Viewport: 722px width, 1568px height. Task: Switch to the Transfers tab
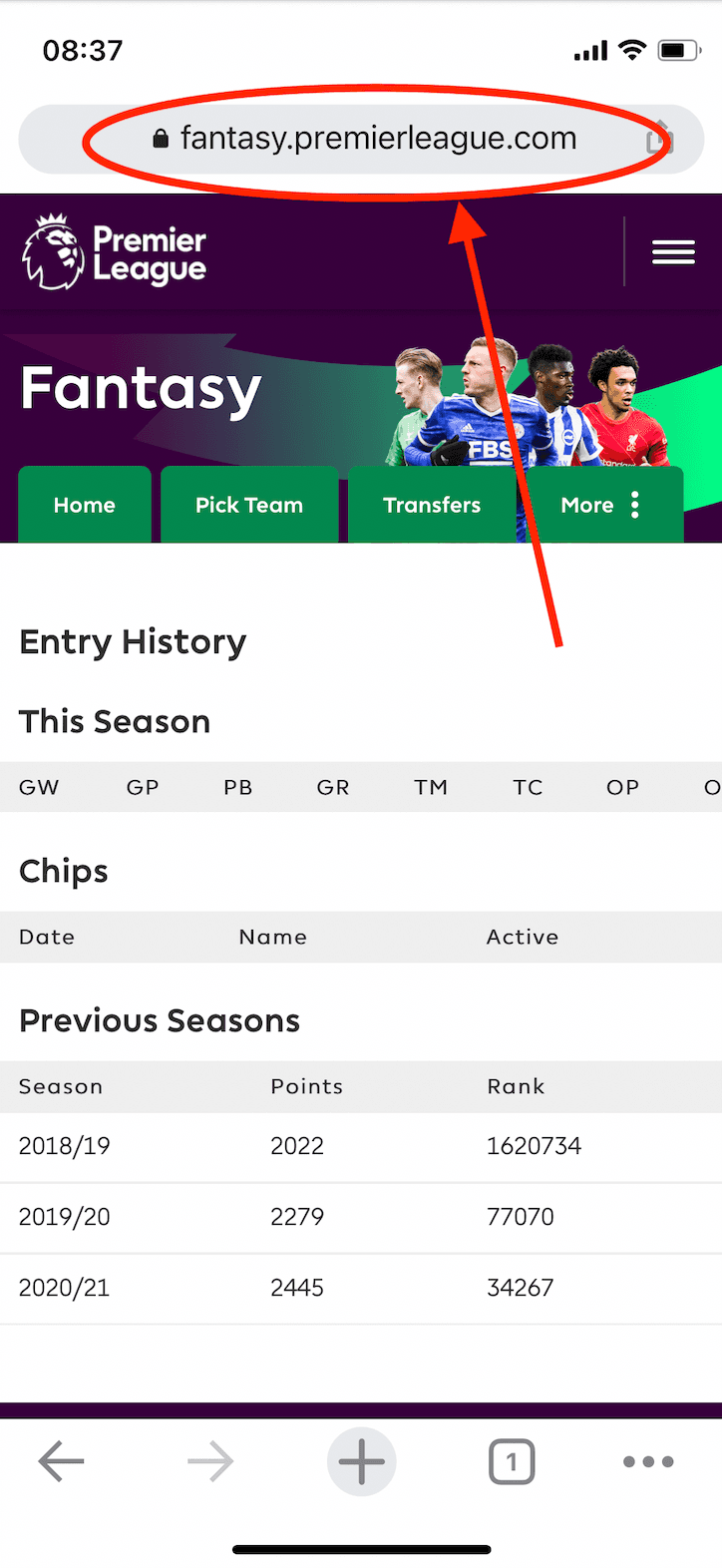tap(432, 505)
